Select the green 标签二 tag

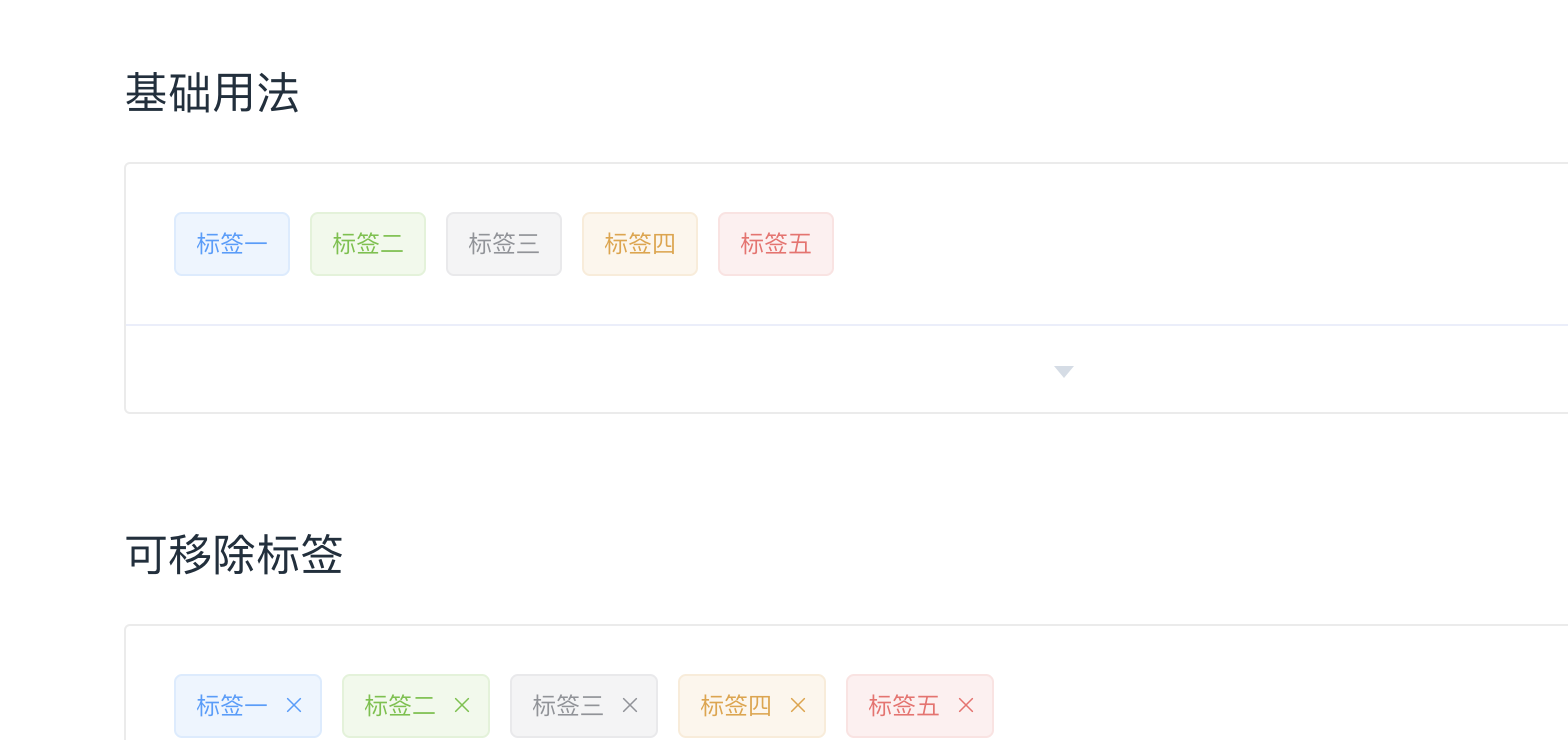368,243
